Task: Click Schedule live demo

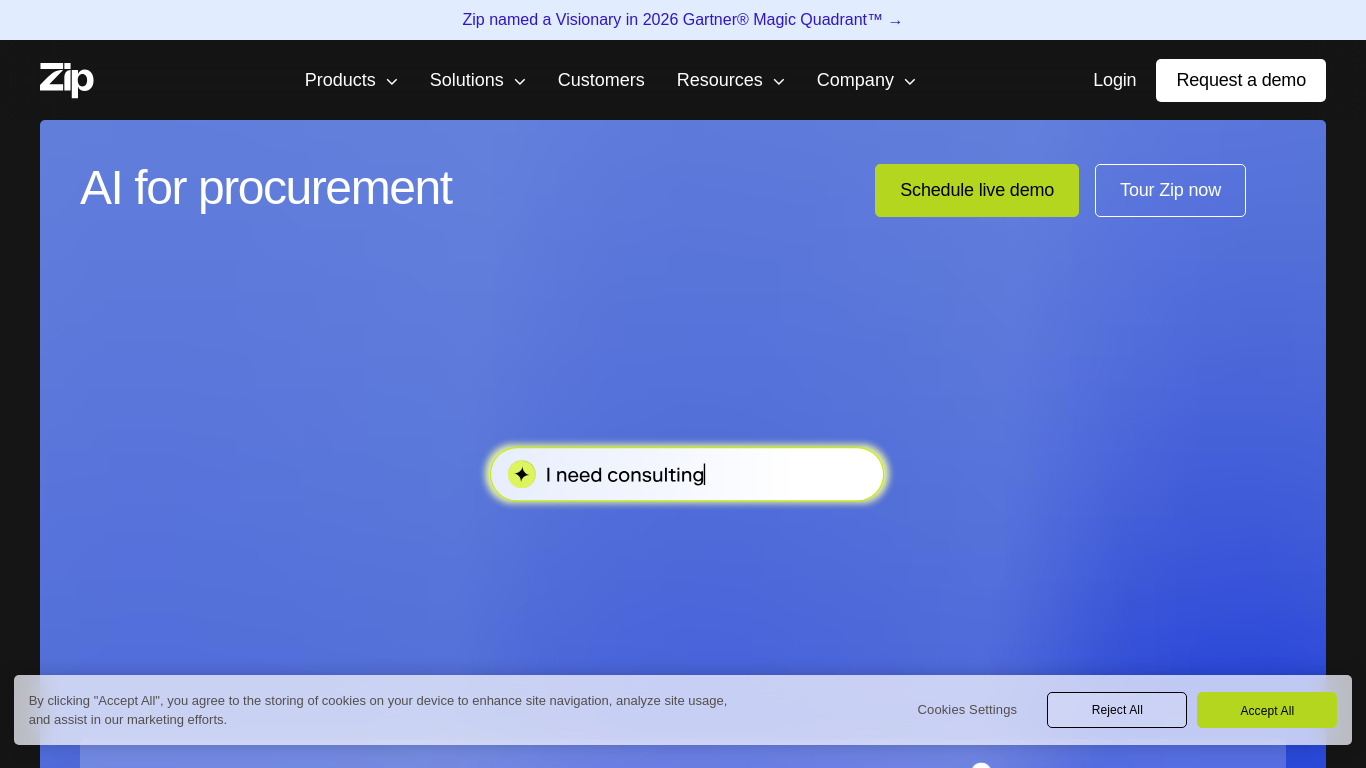Action: click(x=977, y=190)
